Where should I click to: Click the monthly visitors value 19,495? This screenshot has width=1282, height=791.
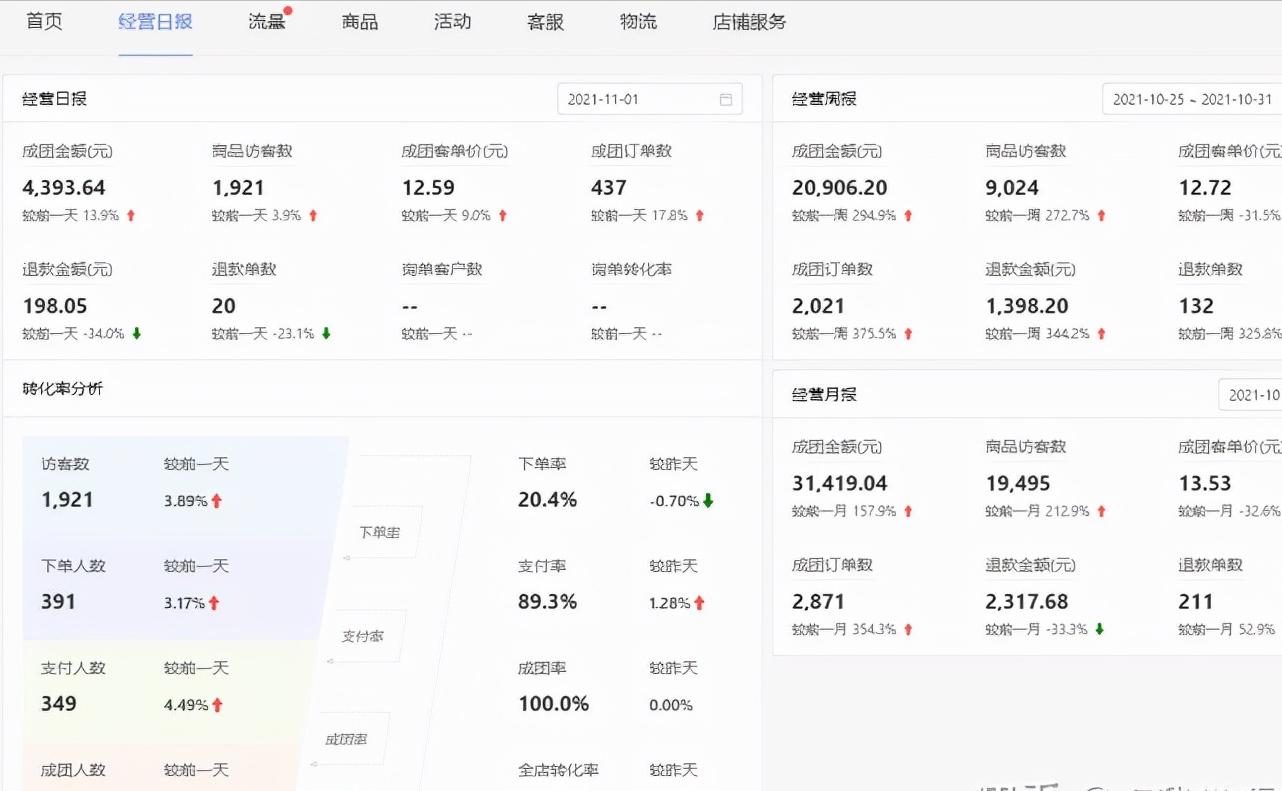coord(1018,483)
